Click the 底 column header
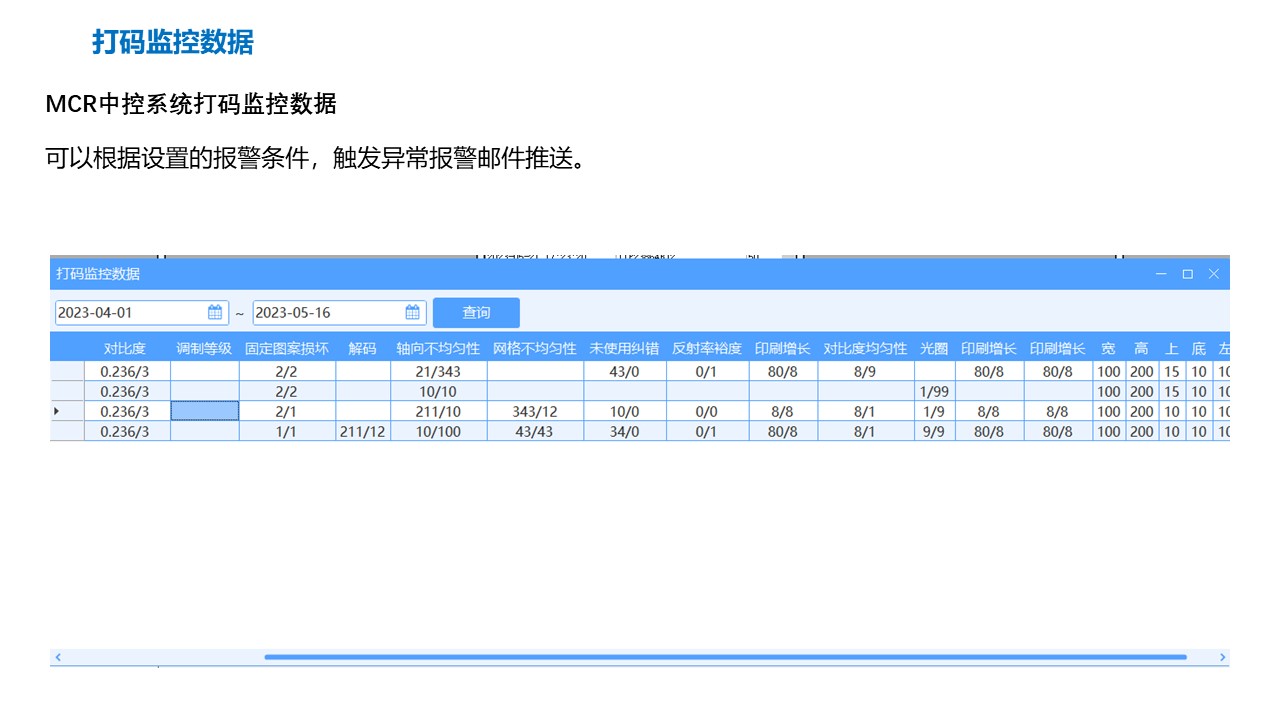This screenshot has height=720, width=1280. pos(1198,348)
